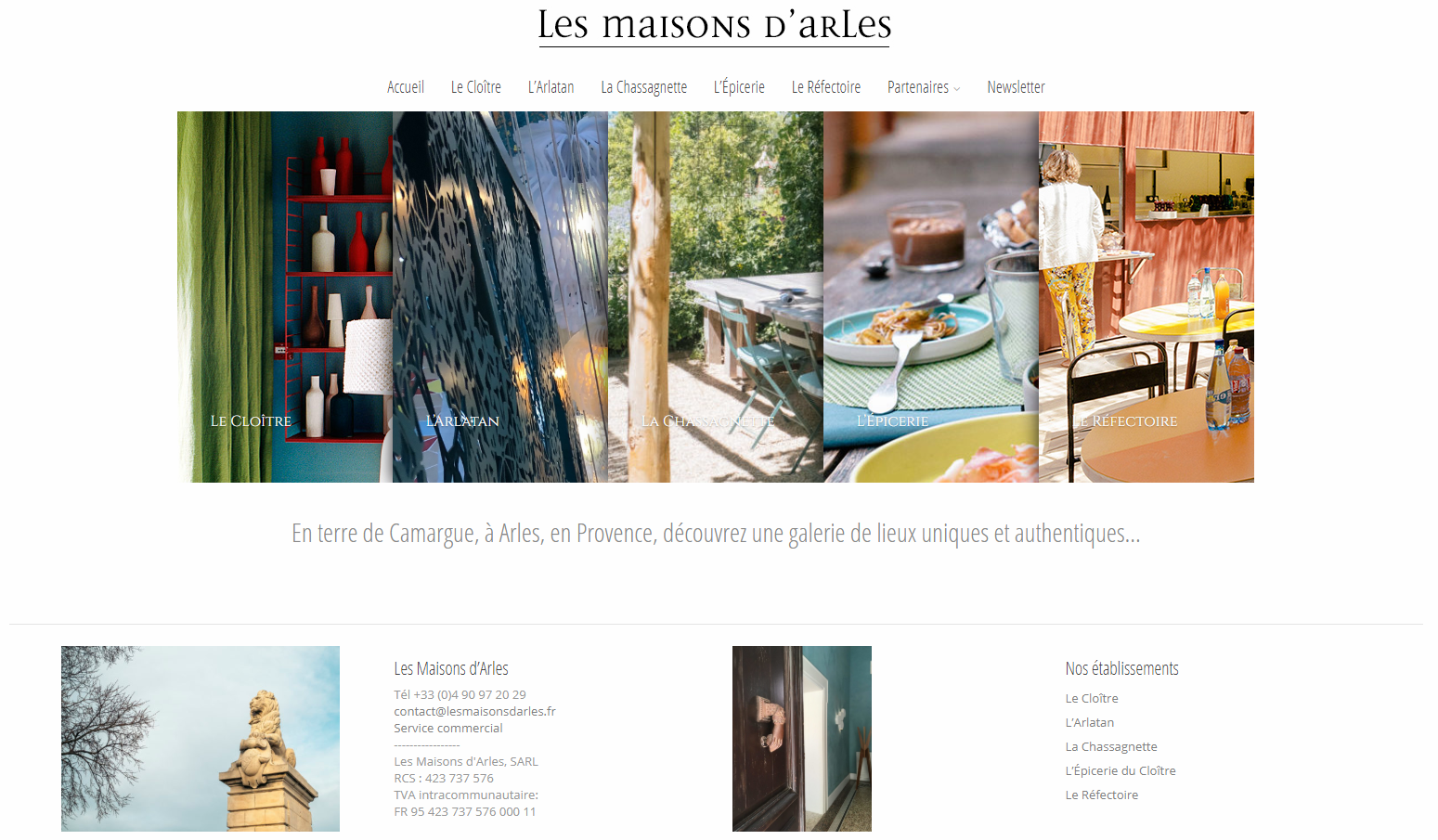Select the L'Arlatan image panel
This screenshot has width=1438, height=840.
(x=500, y=297)
